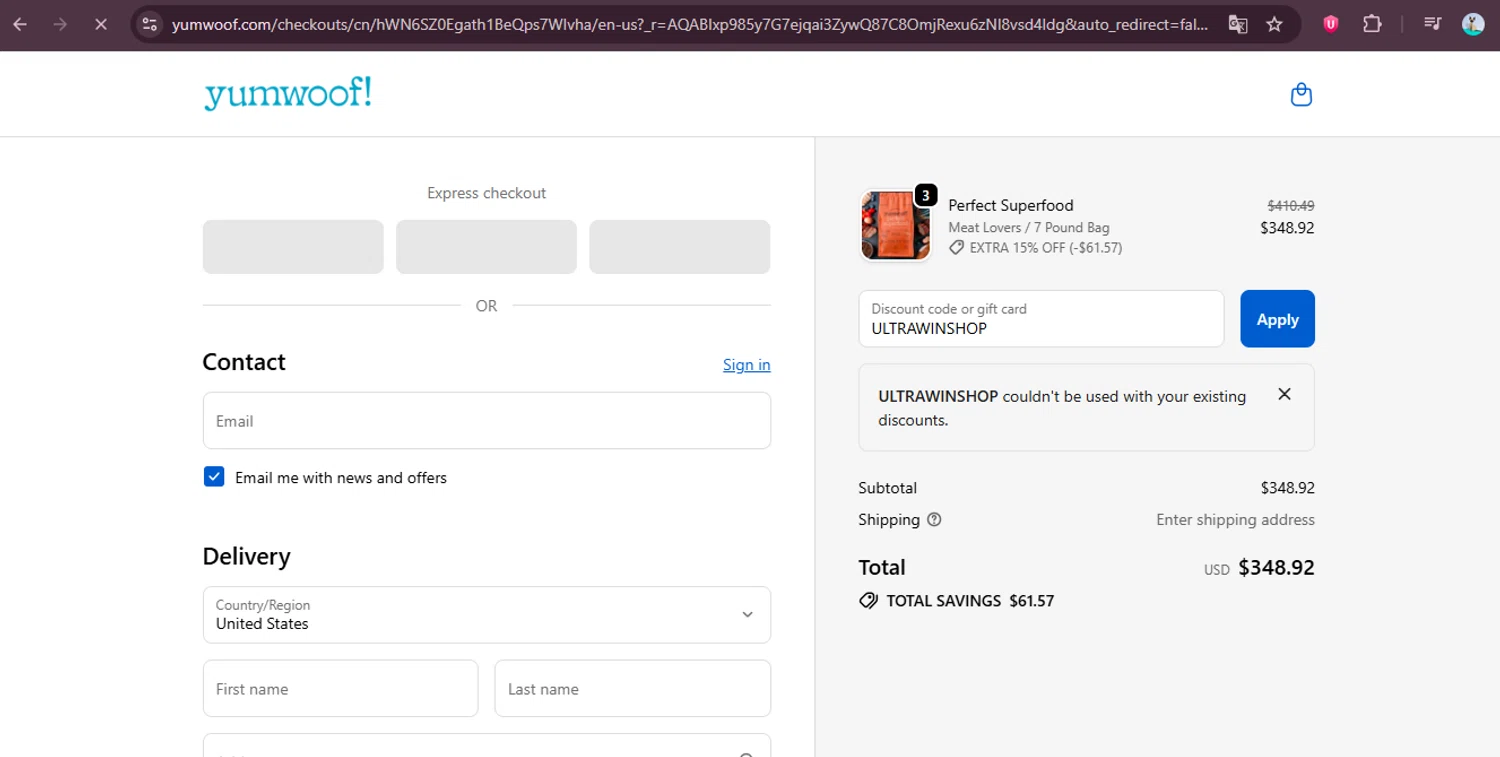Image resolution: width=1500 pixels, height=757 pixels.
Task: Click the Delivery section heading
Action: pyautogui.click(x=246, y=556)
